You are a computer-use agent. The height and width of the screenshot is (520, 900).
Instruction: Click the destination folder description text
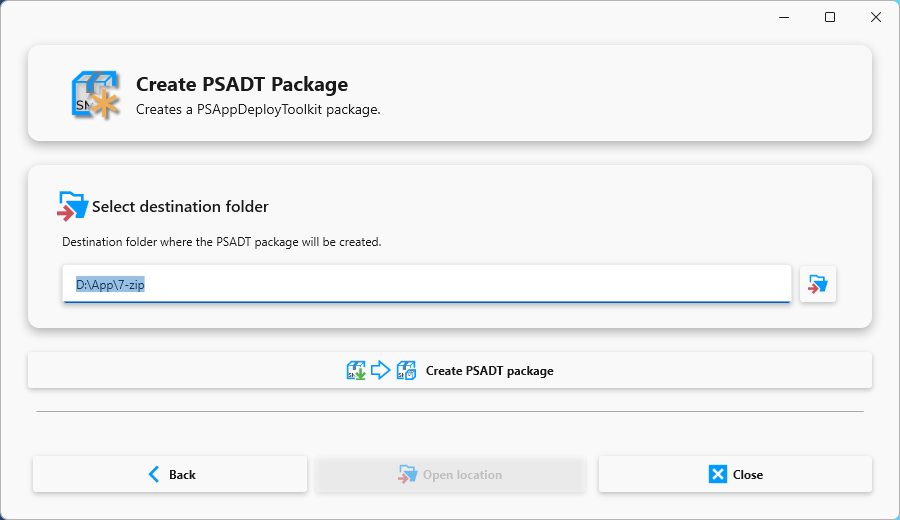pyautogui.click(x=222, y=242)
